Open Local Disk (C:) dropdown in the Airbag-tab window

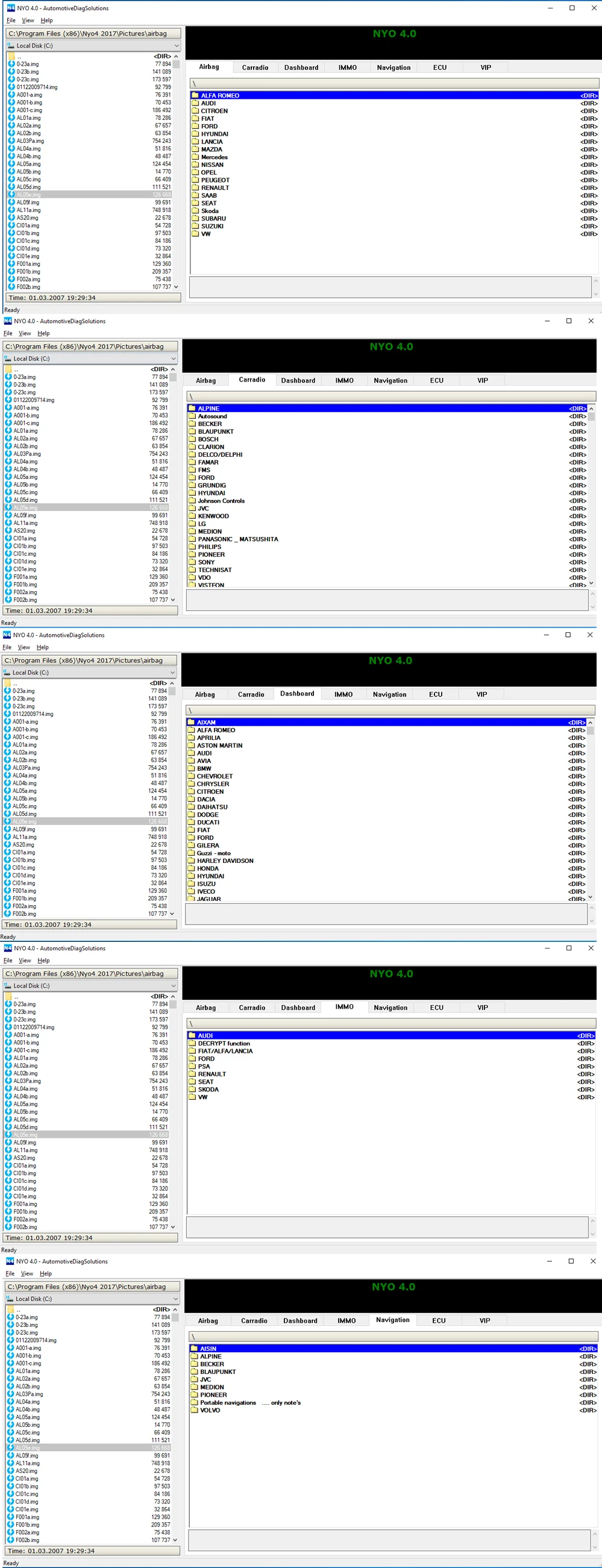click(93, 46)
